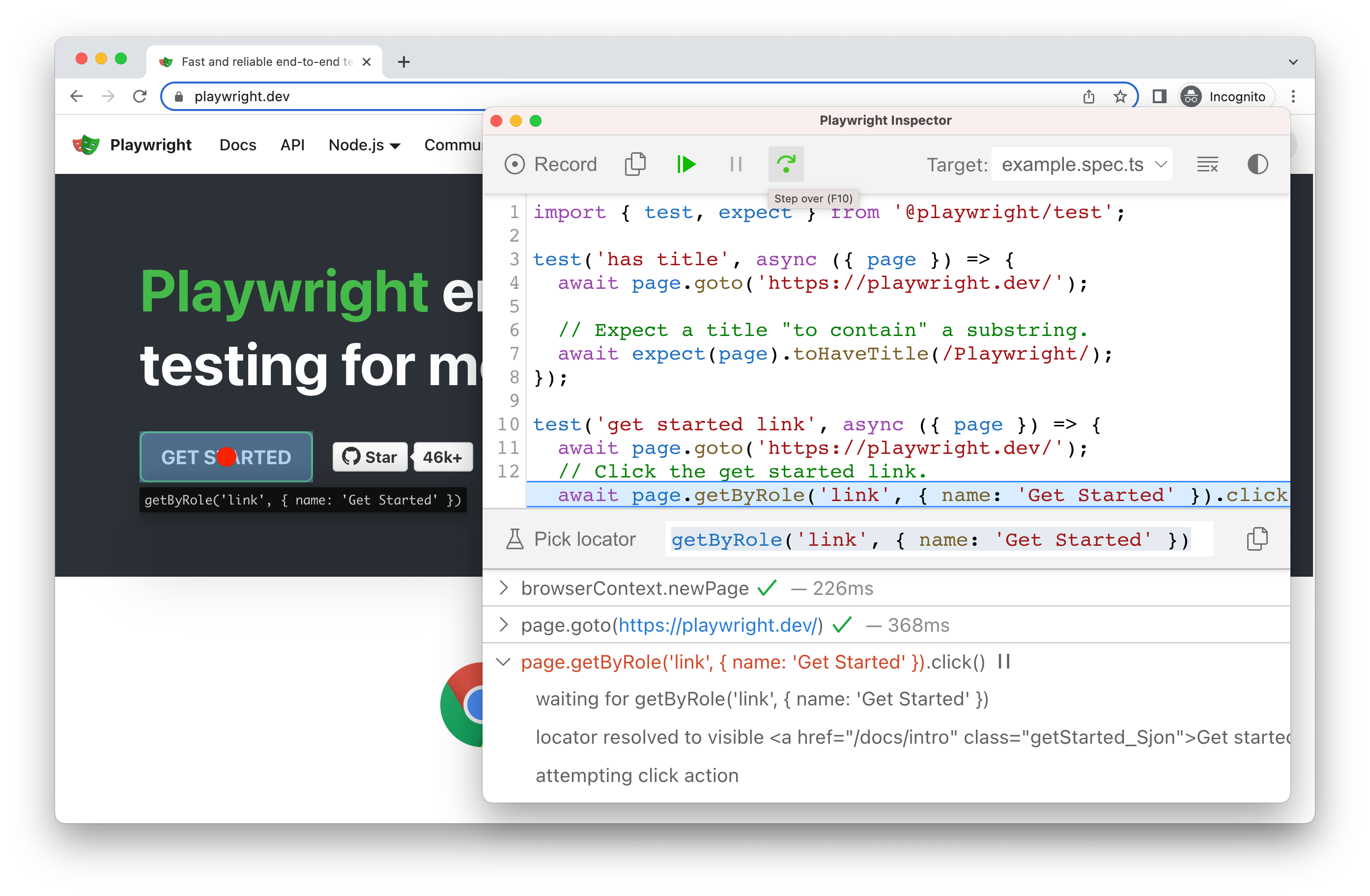Toggle the browser side panel icon
Image resolution: width=1370 pixels, height=896 pixels.
click(x=1159, y=96)
